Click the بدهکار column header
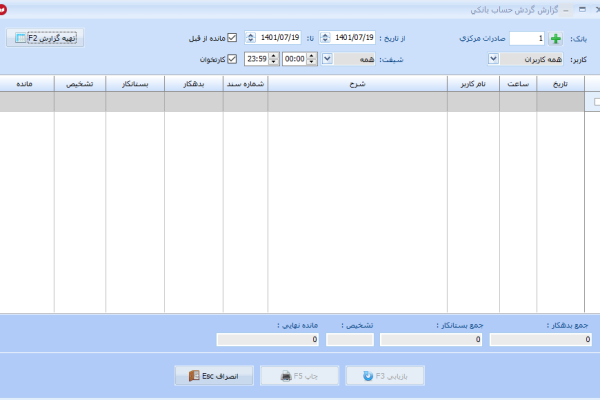Image resolution: width=600 pixels, height=400 pixels. 194,84
